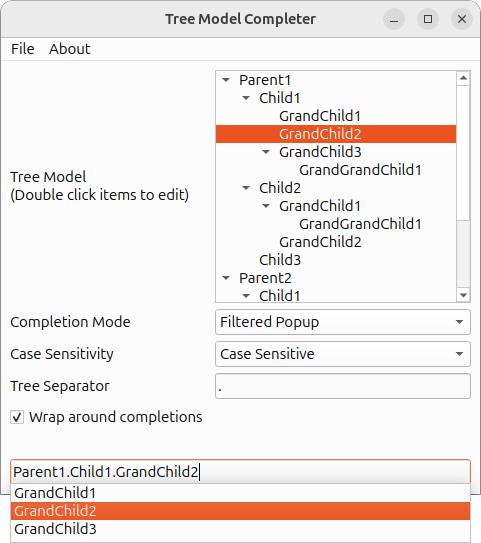The width and height of the screenshot is (481, 543).
Task: Open the File menu
Action: coord(23,49)
